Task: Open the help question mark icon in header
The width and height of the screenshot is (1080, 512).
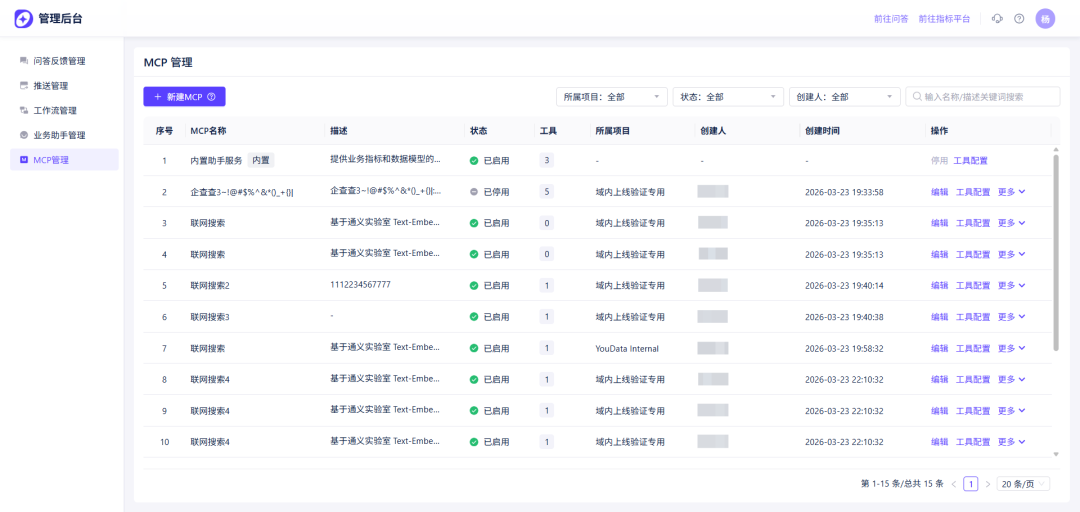Action: coord(1019,19)
